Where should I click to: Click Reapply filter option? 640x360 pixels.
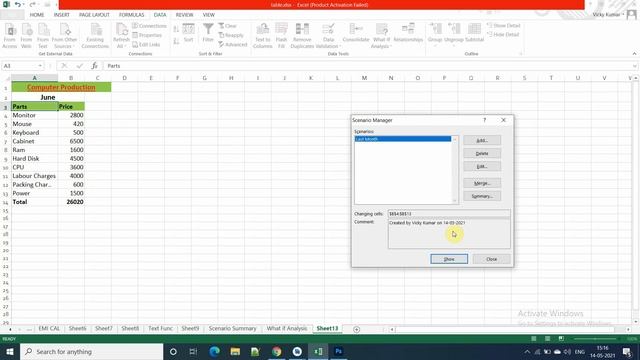[x=231, y=35]
